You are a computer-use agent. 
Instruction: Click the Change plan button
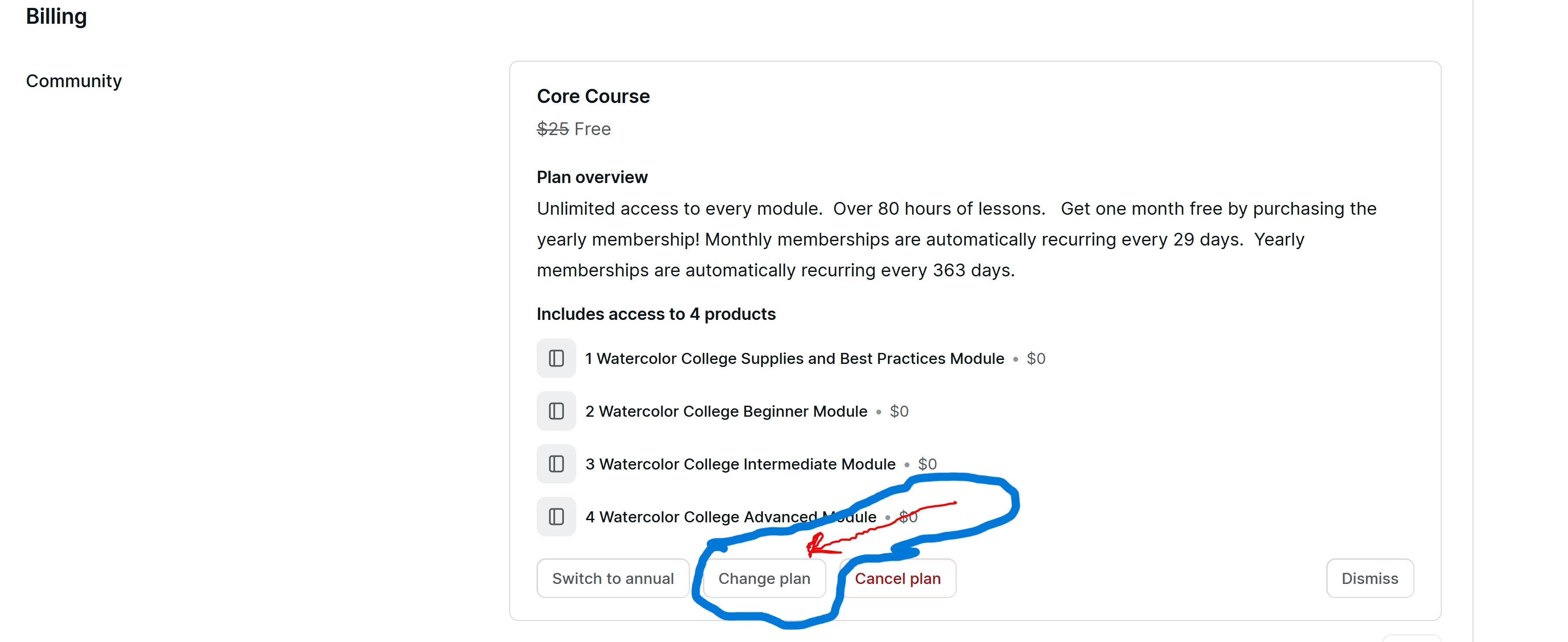(765, 578)
